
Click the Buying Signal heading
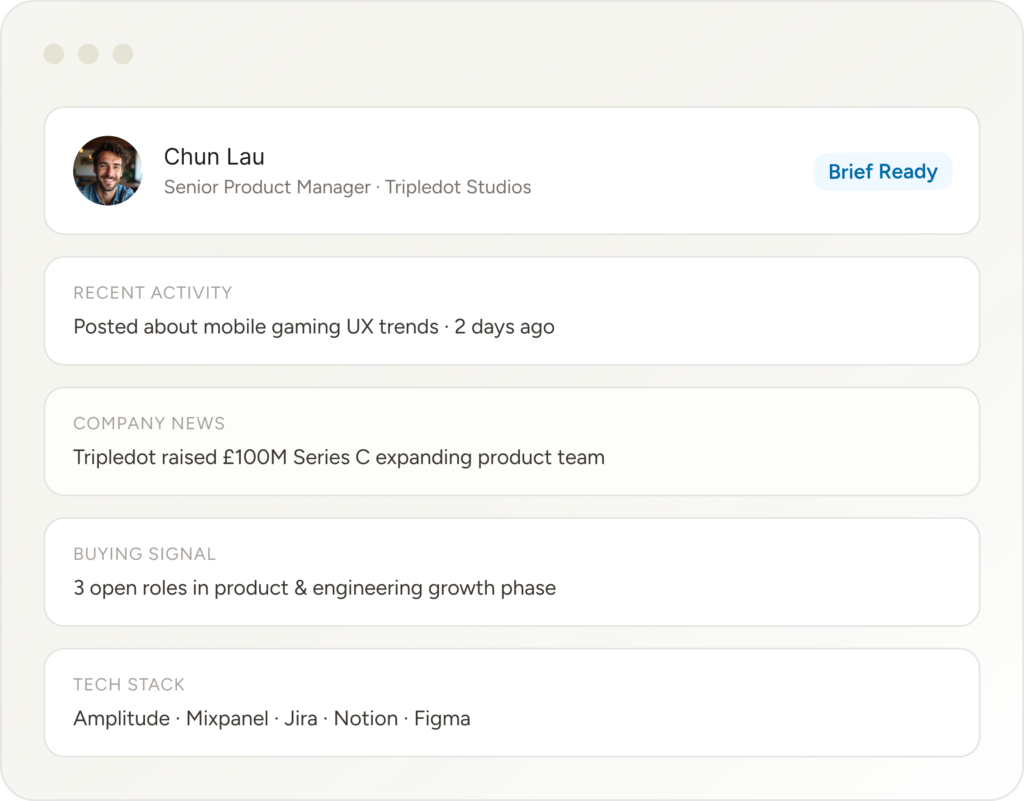coord(144,554)
